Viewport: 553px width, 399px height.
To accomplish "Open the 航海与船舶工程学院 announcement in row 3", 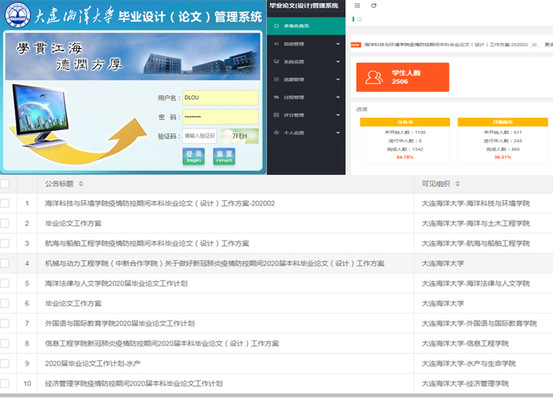I will tap(147, 243).
